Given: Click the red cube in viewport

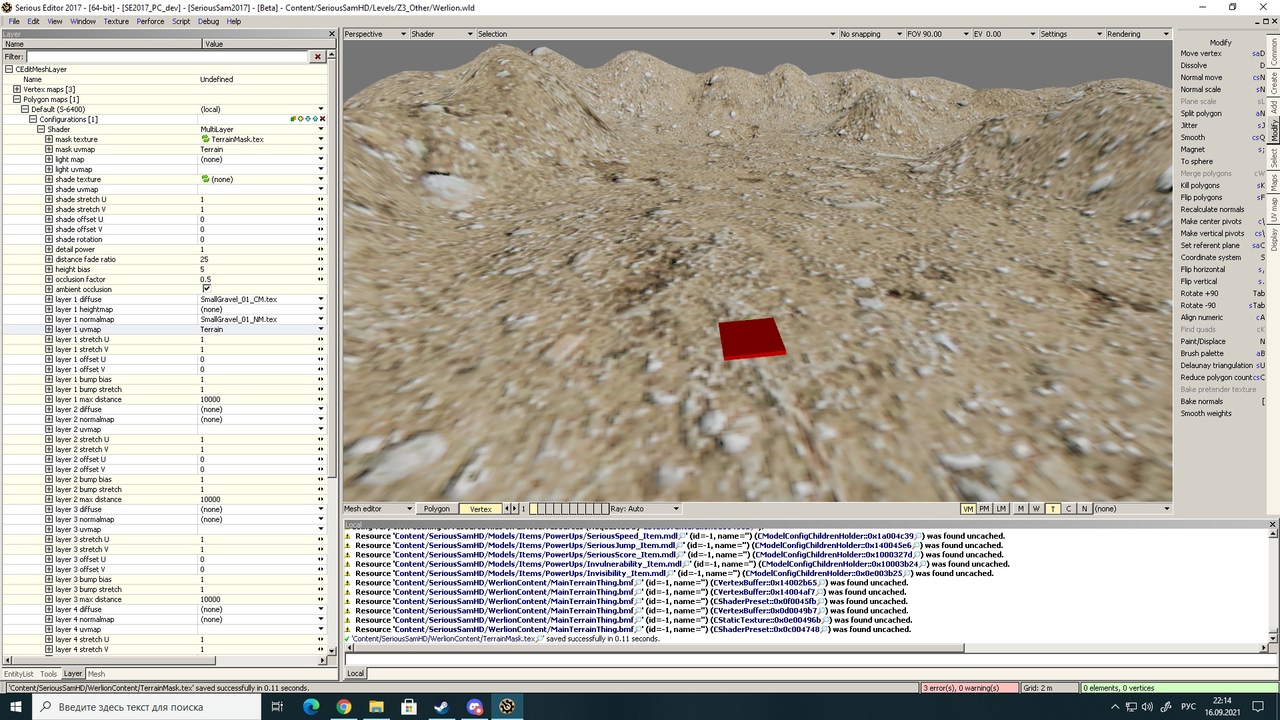Looking at the screenshot, I should 752,338.
